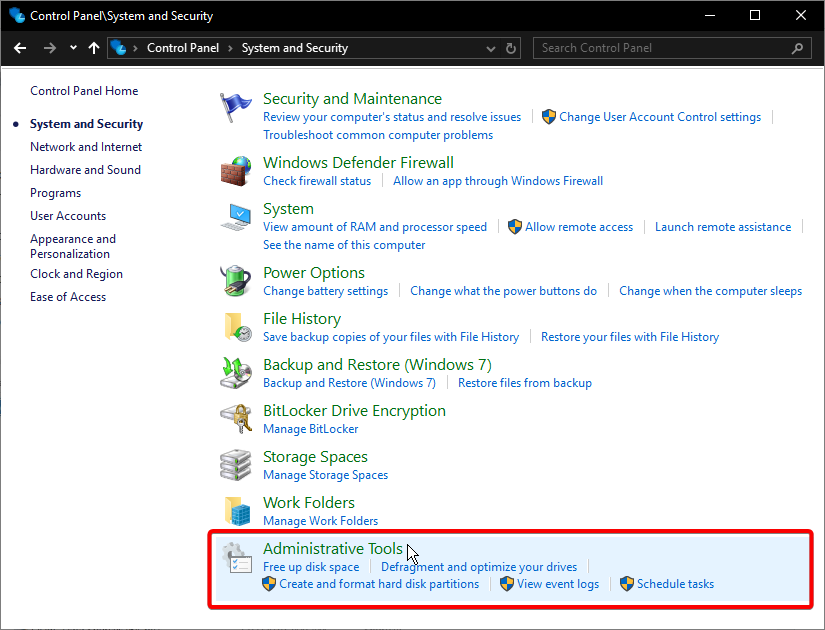Screen dimensions: 825x630
Task: Open Control Panel Home in sidebar
Action: point(84,91)
